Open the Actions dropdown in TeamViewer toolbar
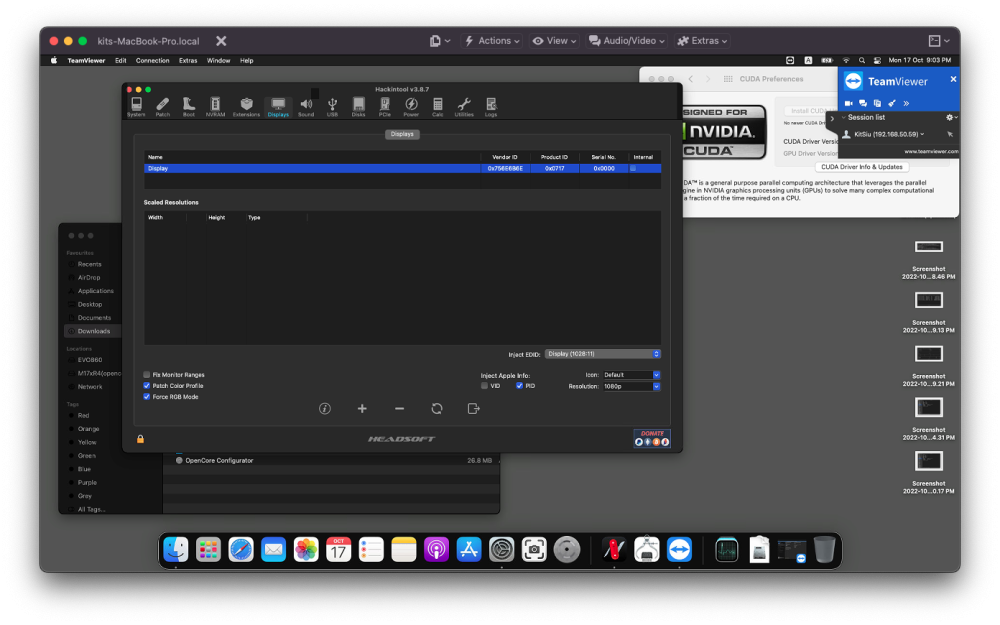Image resolution: width=1000 pixels, height=625 pixels. (x=492, y=41)
